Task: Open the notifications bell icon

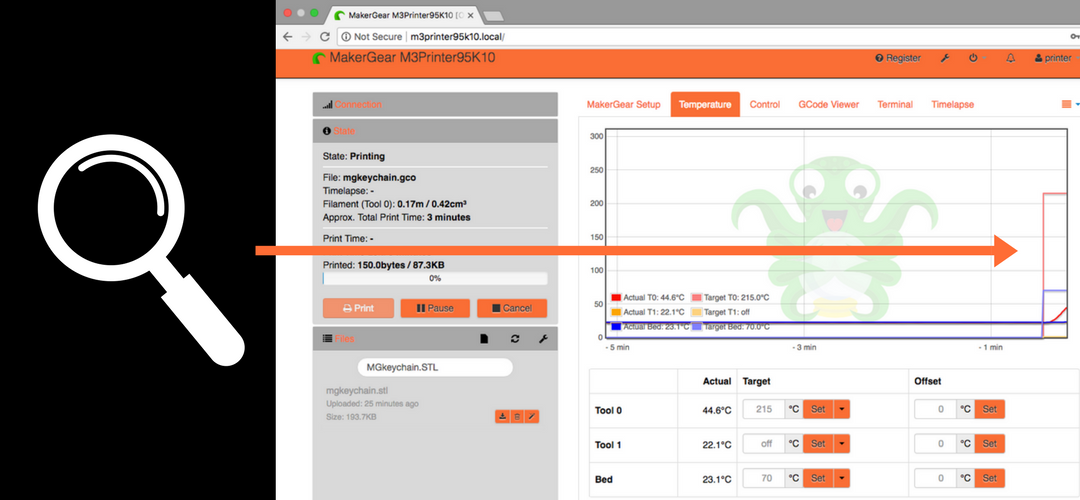Action: pyautogui.click(x=1010, y=58)
